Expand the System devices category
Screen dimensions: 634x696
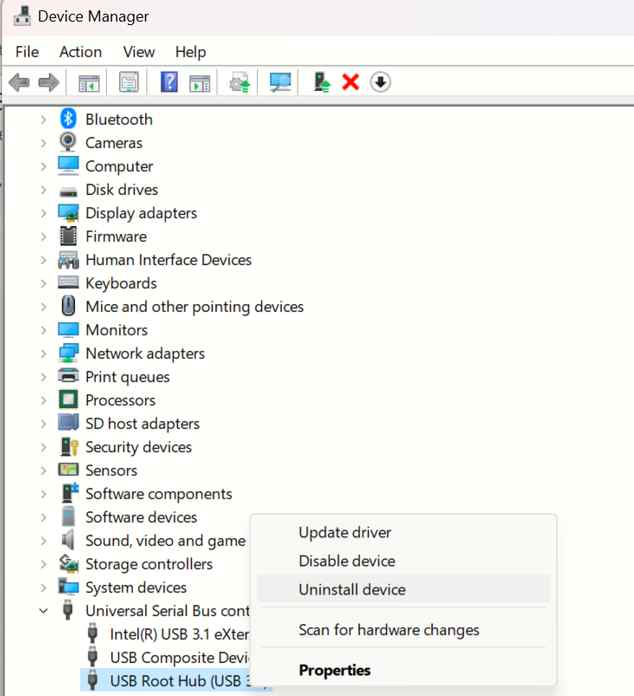tap(43, 588)
